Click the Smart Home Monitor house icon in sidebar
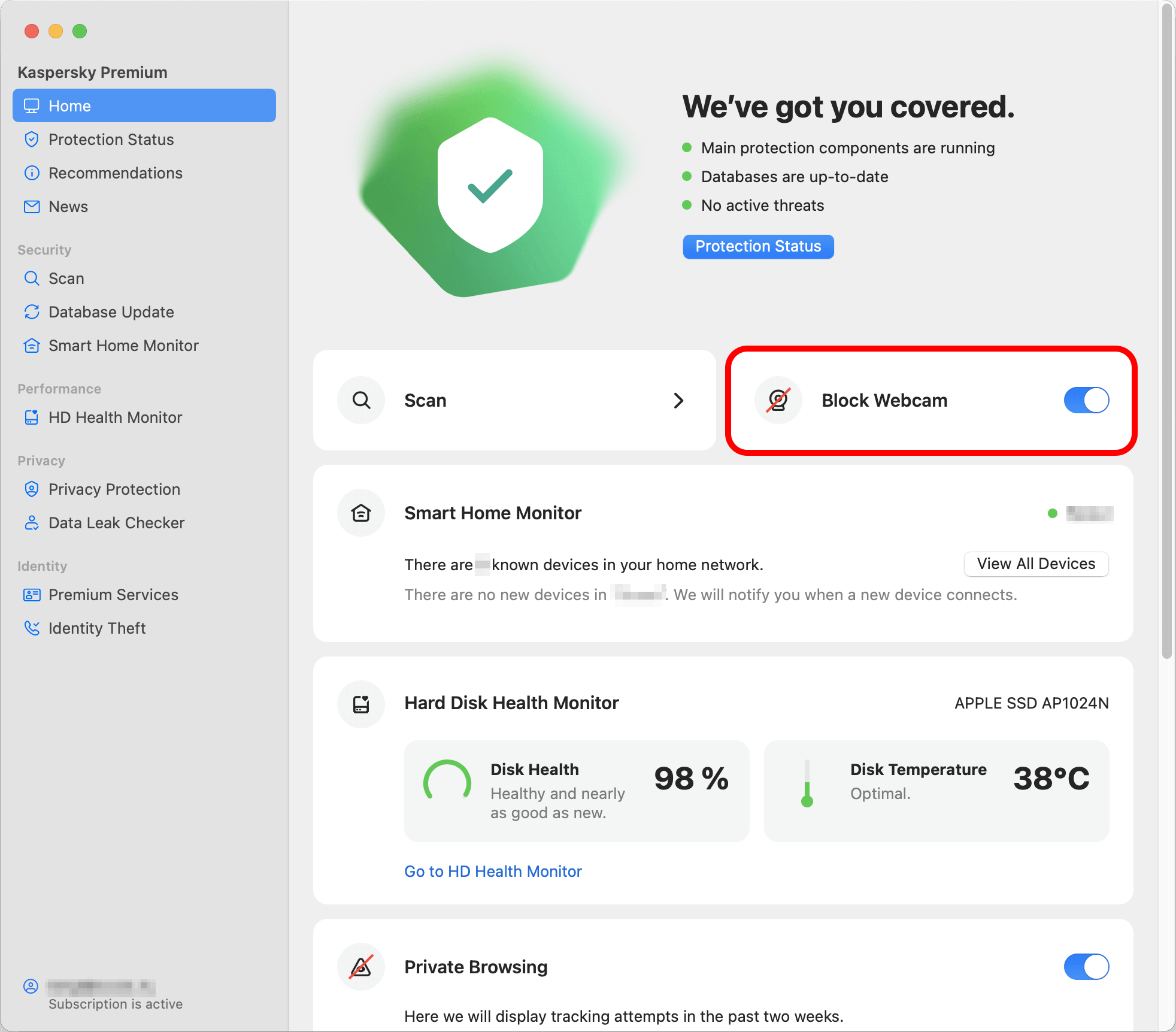This screenshot has height=1032, width=1176. 31,346
